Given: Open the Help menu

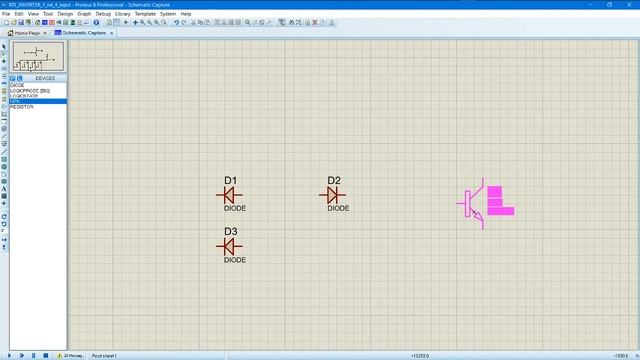Looking at the screenshot, I should pyautogui.click(x=186, y=14).
